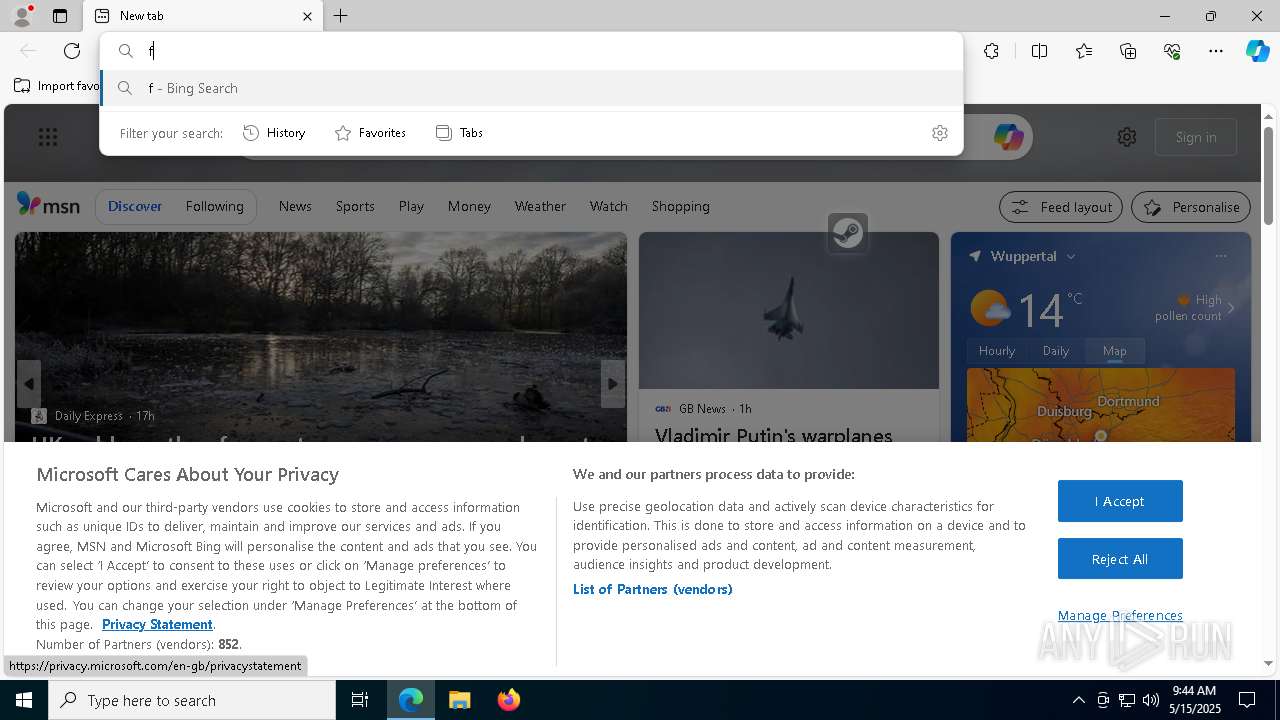Open the notifications action center
Screen dimensions: 1280x720
pos(1247,700)
